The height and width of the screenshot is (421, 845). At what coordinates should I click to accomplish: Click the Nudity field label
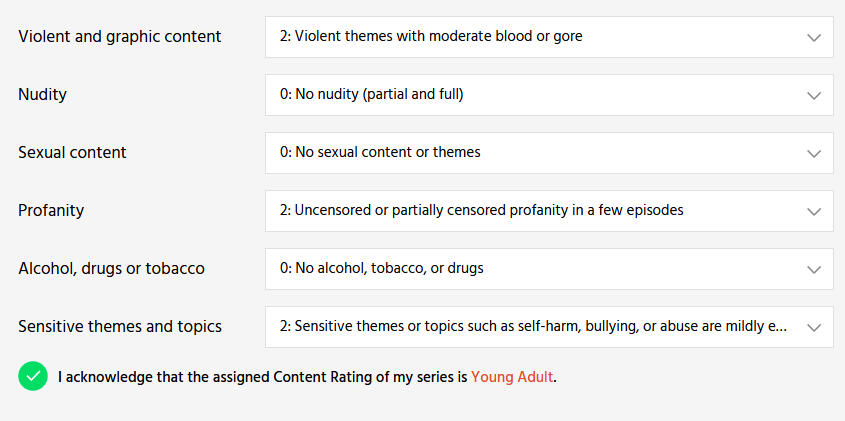coord(43,95)
